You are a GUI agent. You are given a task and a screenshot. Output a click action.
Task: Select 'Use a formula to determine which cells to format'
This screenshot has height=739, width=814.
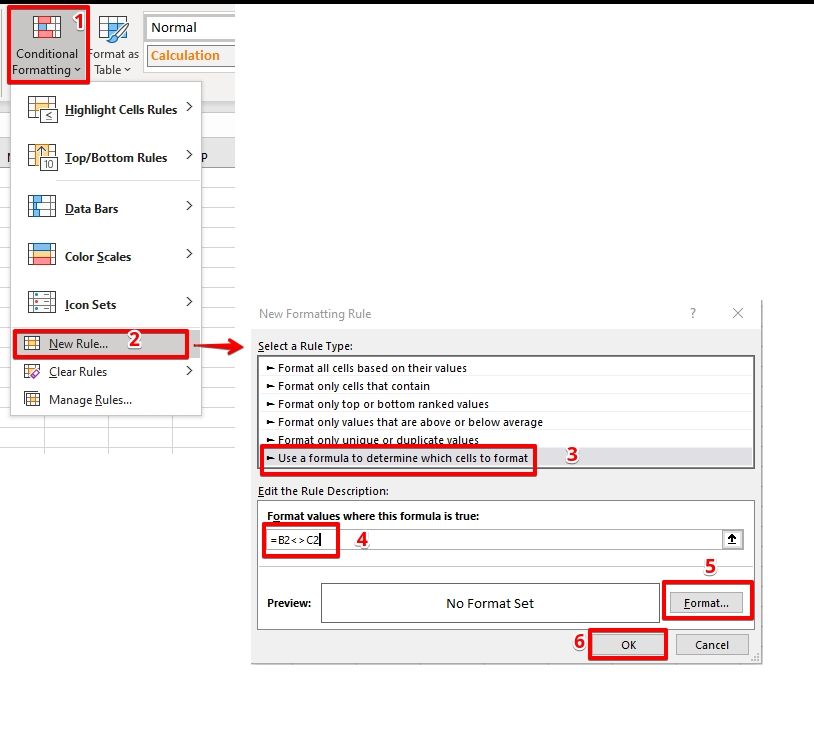tap(506, 458)
